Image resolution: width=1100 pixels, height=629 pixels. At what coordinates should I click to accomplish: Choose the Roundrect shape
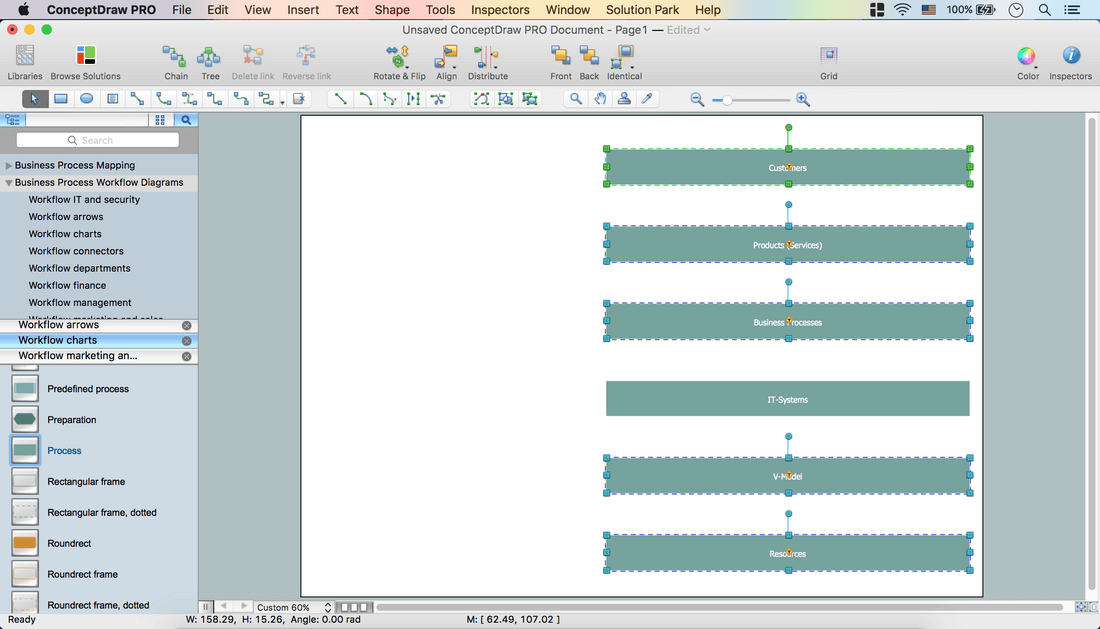pos(51,543)
